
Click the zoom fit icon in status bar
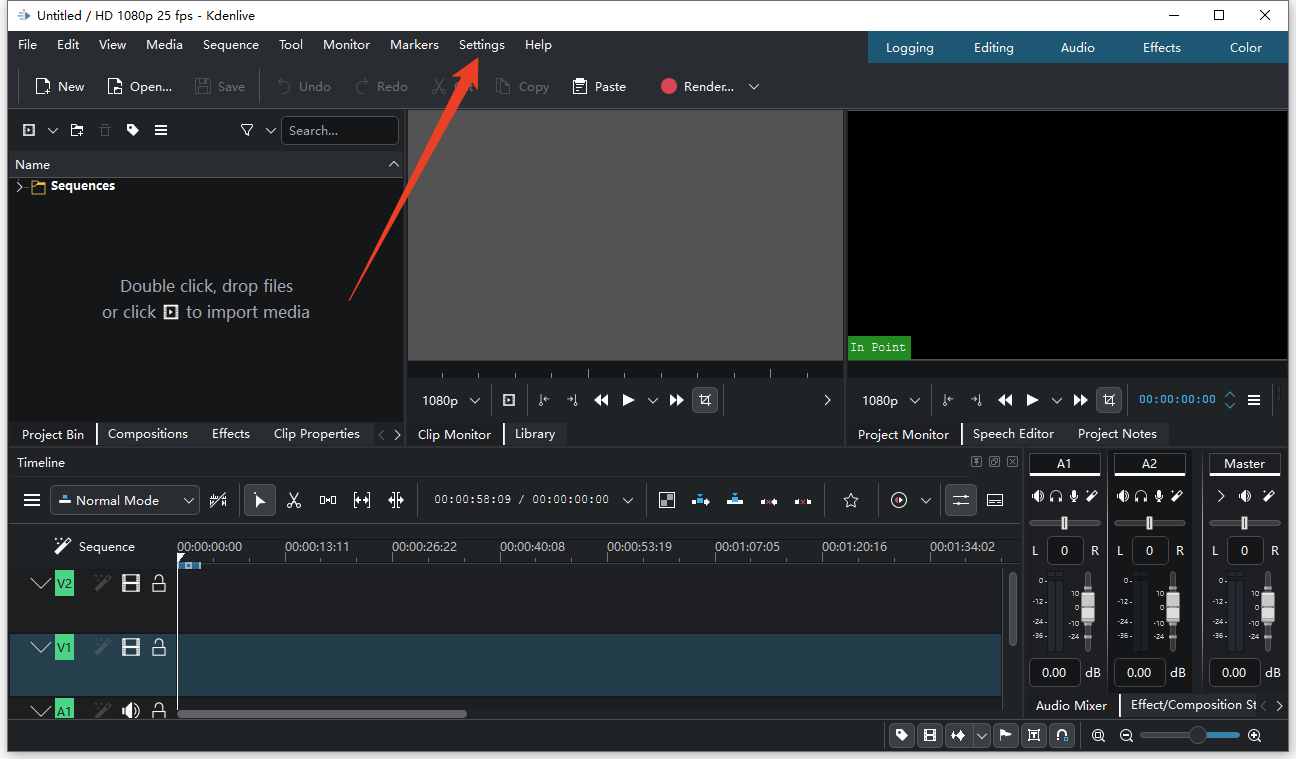point(1098,736)
